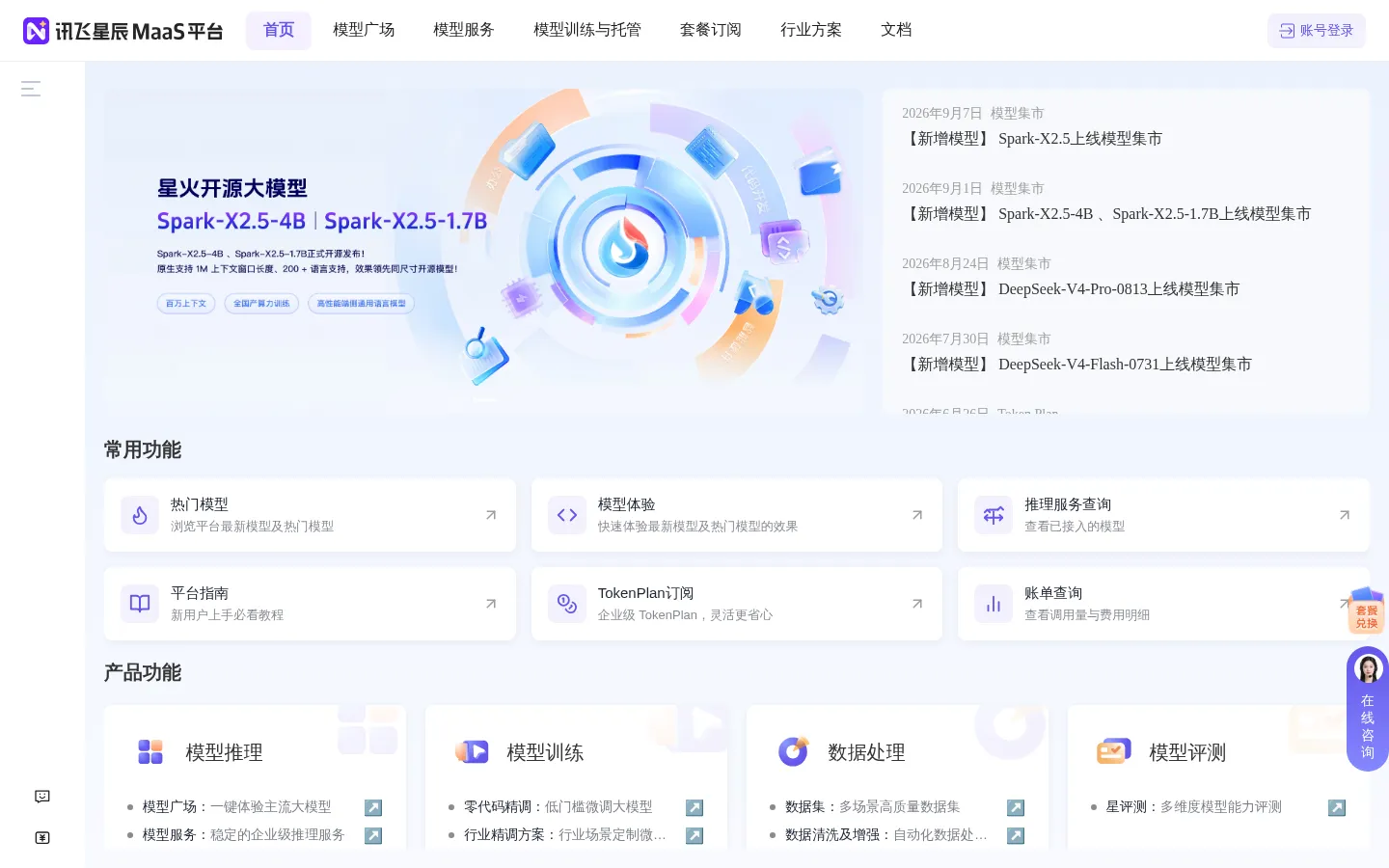Image resolution: width=1389 pixels, height=868 pixels.
Task: Open the Spark-X2.5上线模型集市 announcement
Action: [1032, 139]
